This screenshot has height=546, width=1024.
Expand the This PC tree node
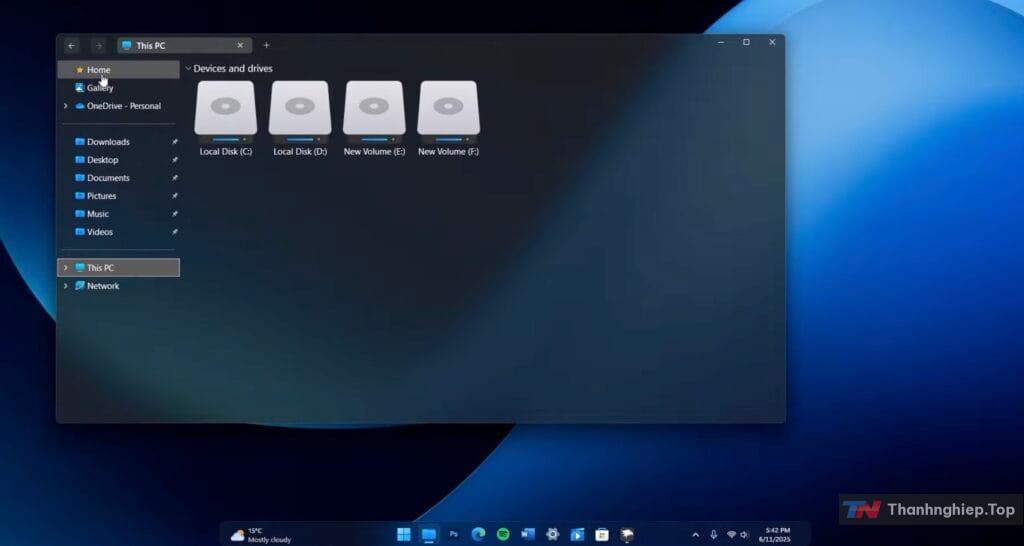click(x=65, y=268)
